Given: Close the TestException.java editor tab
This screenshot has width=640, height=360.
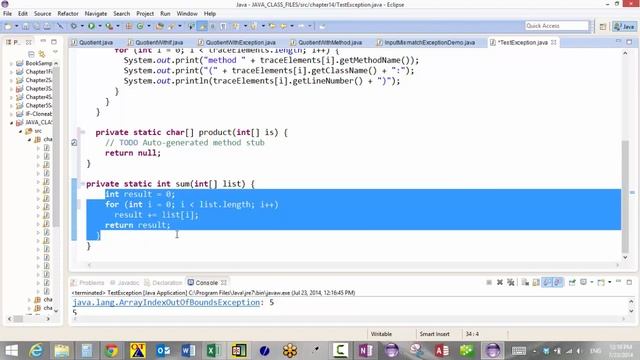Looking at the screenshot, I should [x=553, y=42].
